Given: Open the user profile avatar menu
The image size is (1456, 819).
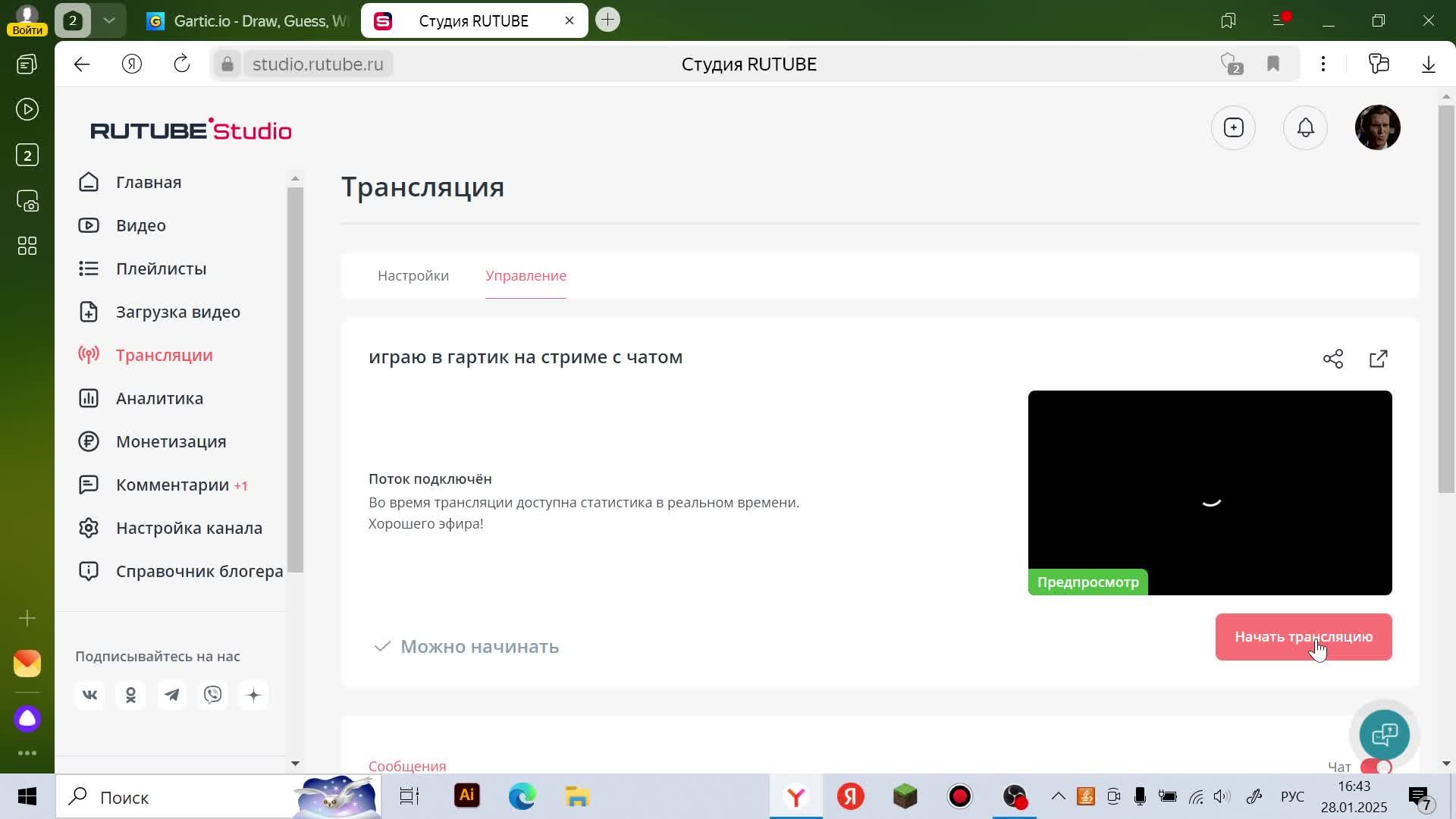Looking at the screenshot, I should point(1377,127).
